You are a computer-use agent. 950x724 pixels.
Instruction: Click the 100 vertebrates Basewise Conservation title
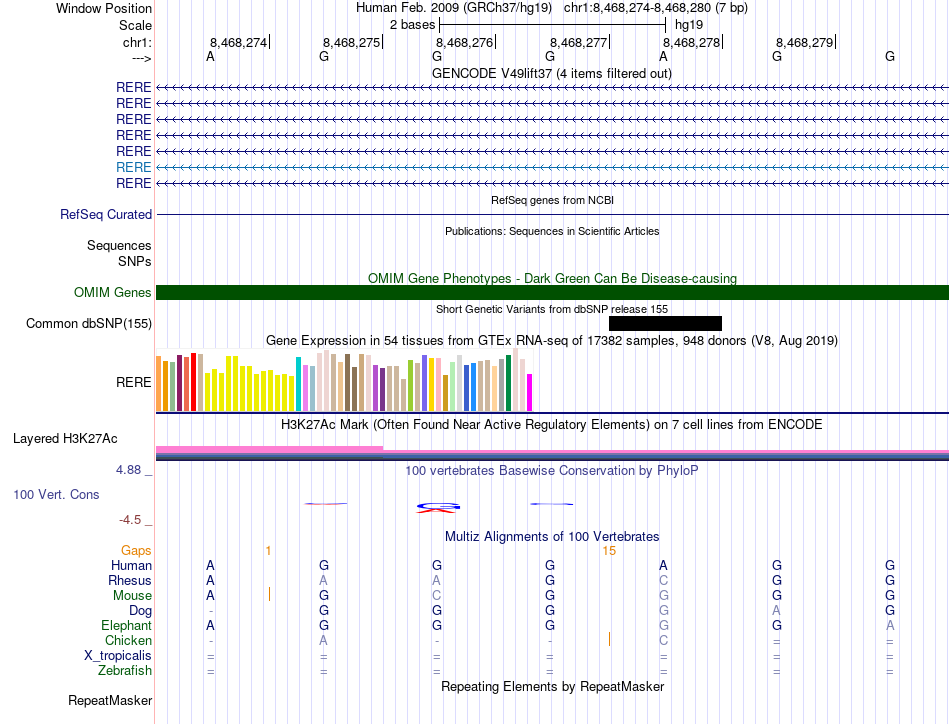(x=551, y=470)
